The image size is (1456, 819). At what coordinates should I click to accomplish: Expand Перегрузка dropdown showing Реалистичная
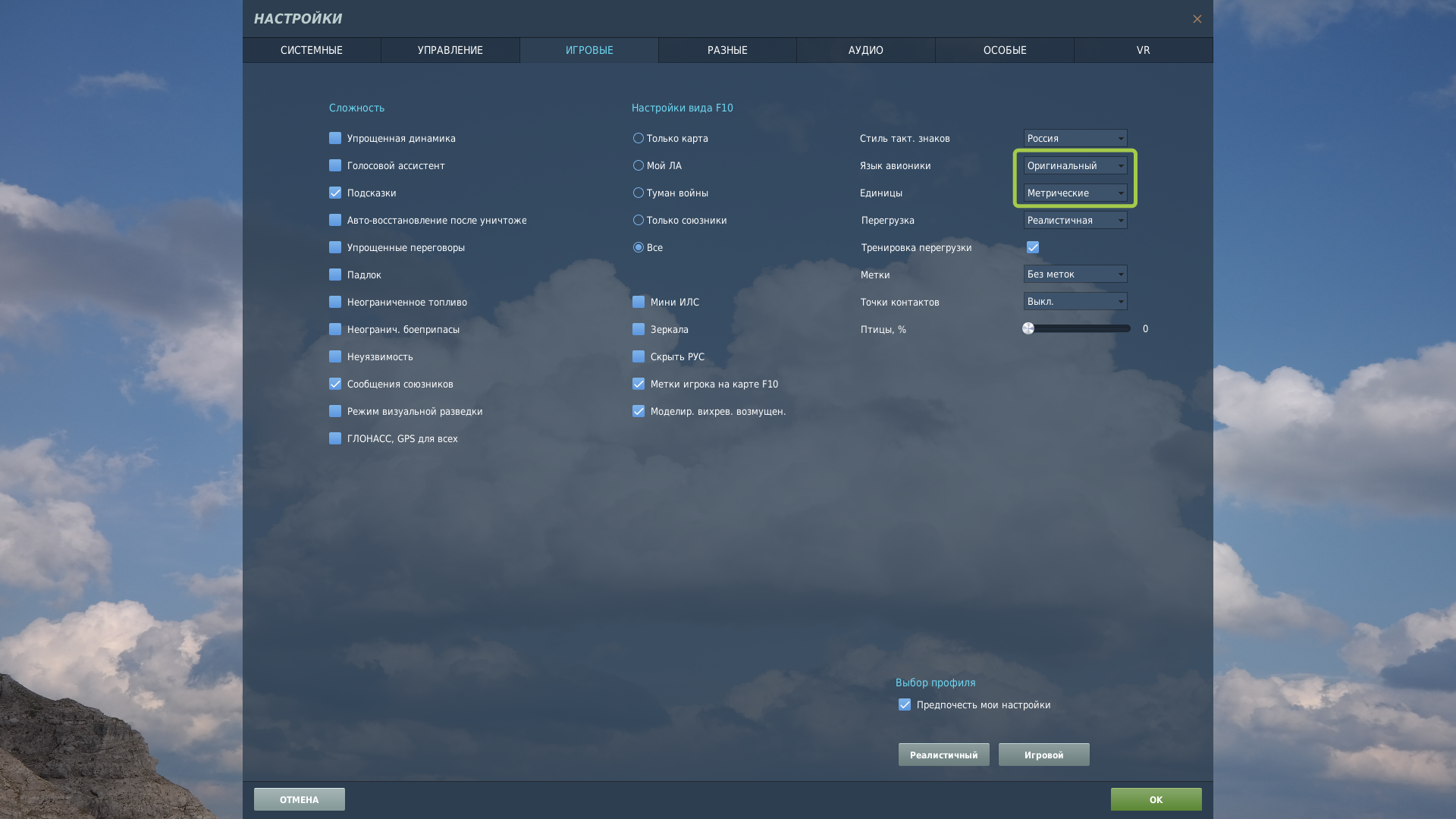(x=1075, y=220)
